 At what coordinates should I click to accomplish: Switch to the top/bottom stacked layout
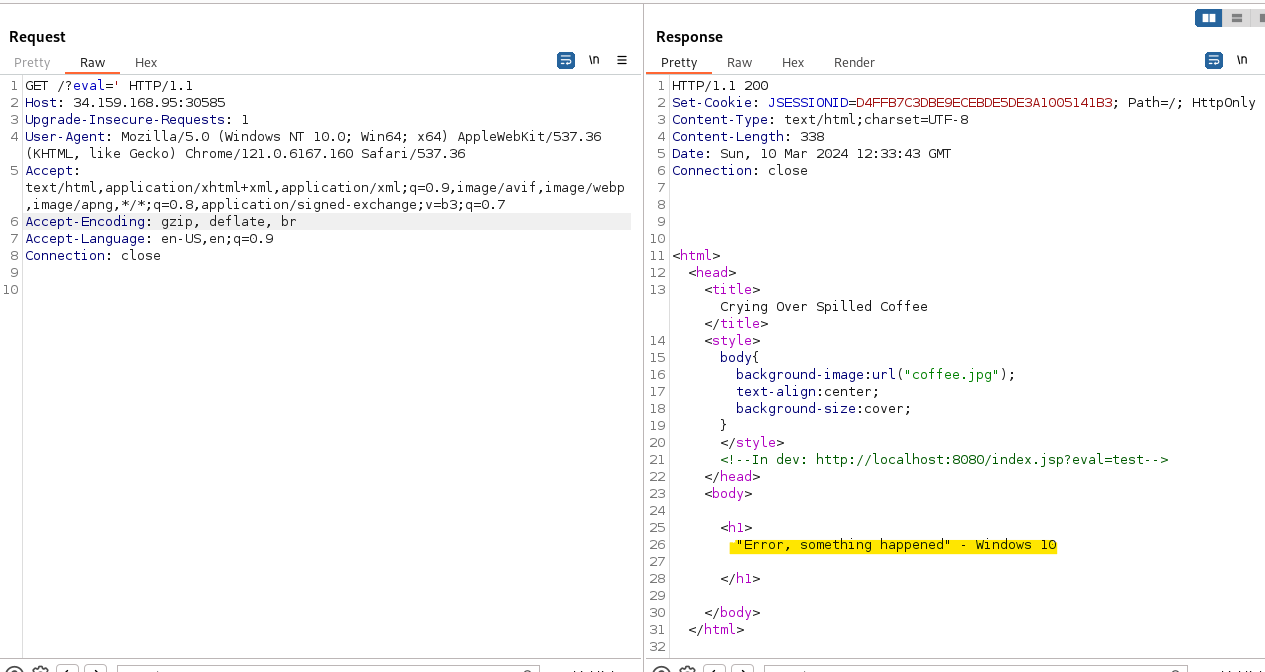coord(1237,18)
